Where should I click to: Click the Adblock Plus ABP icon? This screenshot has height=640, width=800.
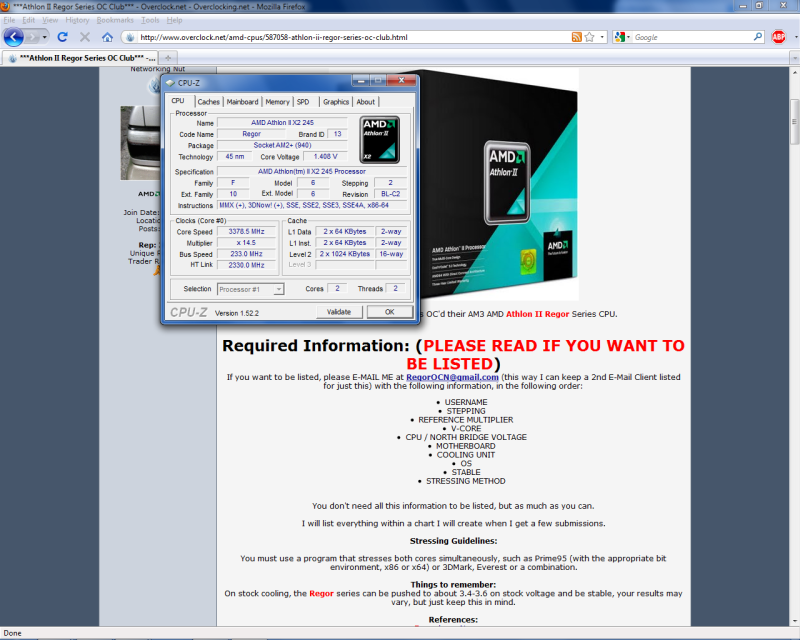(x=779, y=37)
